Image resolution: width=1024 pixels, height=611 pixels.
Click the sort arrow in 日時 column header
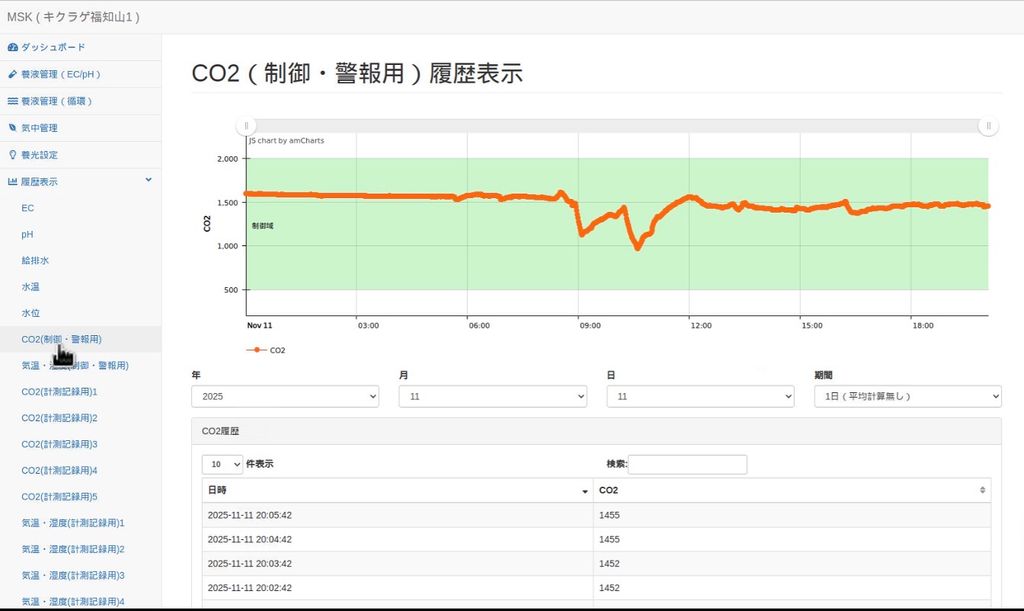point(585,491)
